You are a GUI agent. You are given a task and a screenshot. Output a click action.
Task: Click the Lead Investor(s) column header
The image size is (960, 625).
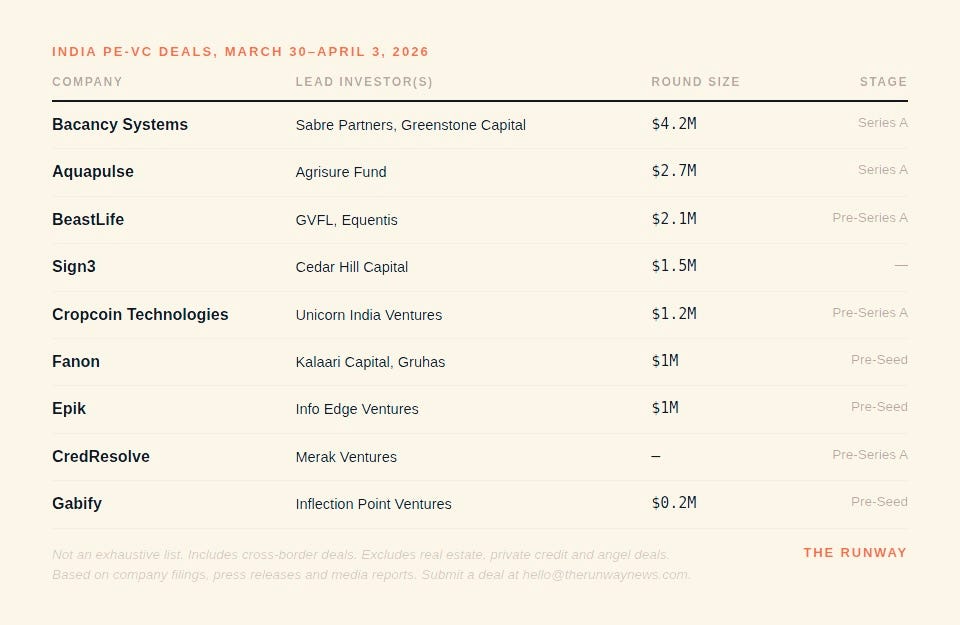point(364,81)
